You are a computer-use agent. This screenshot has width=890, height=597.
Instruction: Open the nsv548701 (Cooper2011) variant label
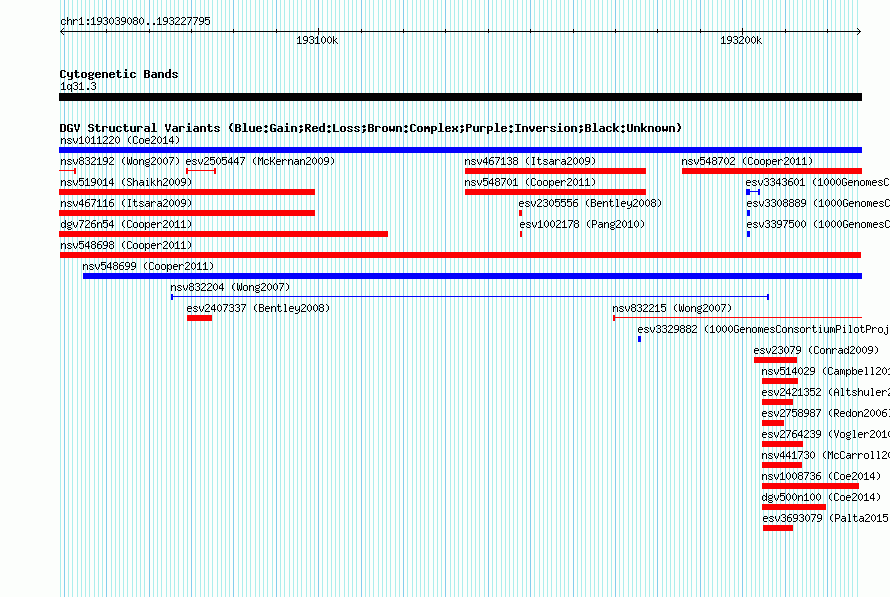click(x=530, y=182)
